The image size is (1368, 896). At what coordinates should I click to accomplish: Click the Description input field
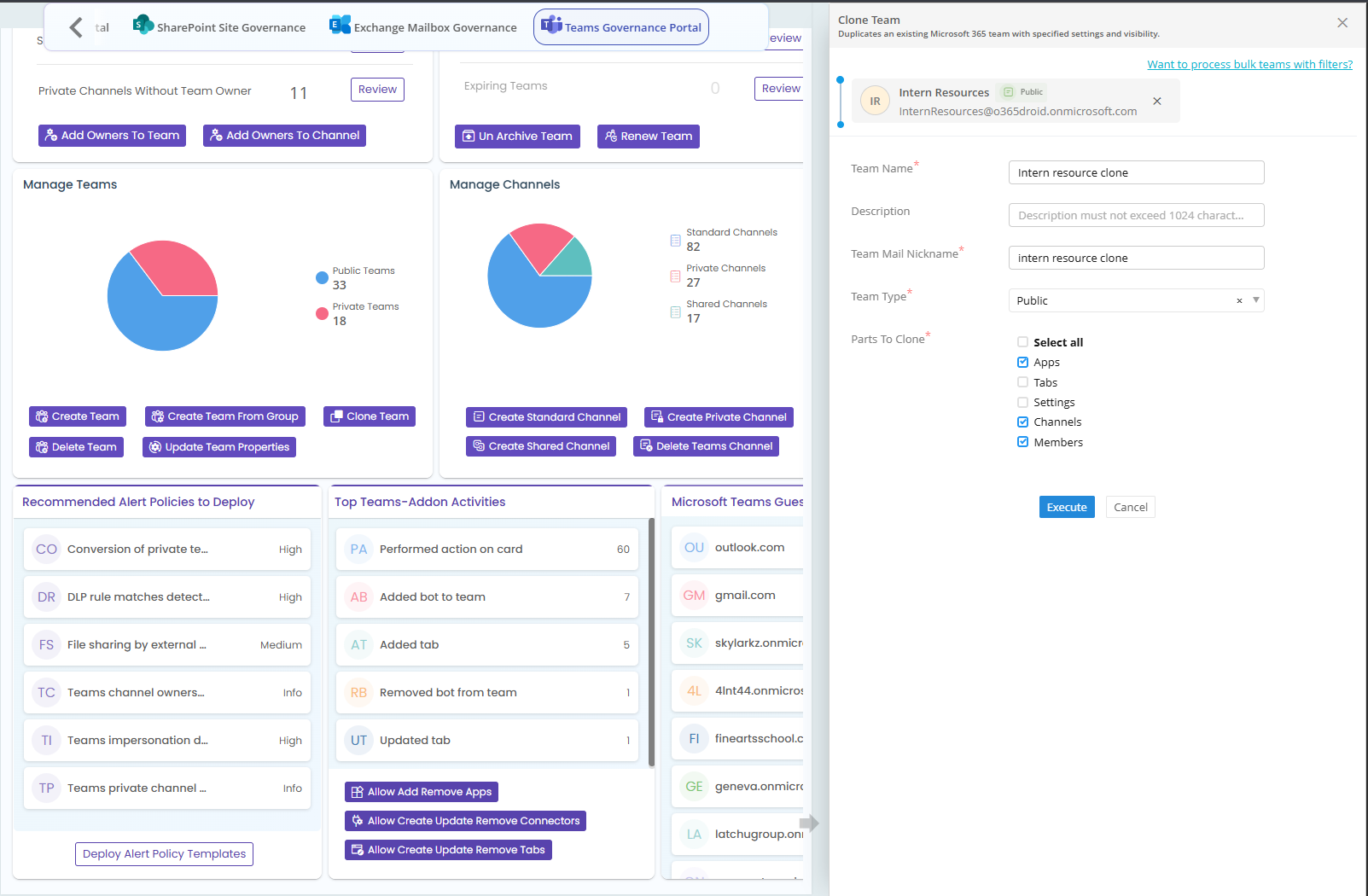(x=1135, y=215)
